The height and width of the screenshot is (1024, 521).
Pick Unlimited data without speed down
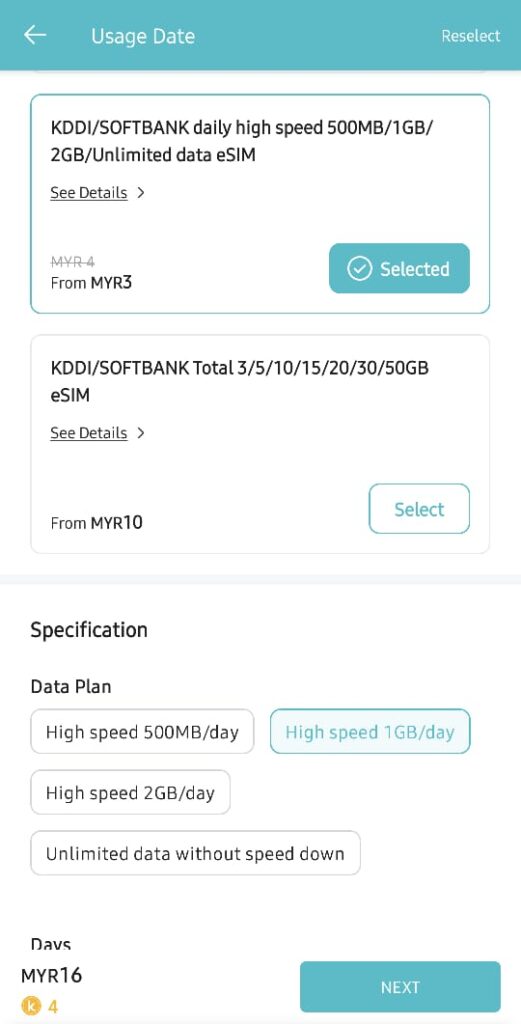pyautogui.click(x=195, y=853)
